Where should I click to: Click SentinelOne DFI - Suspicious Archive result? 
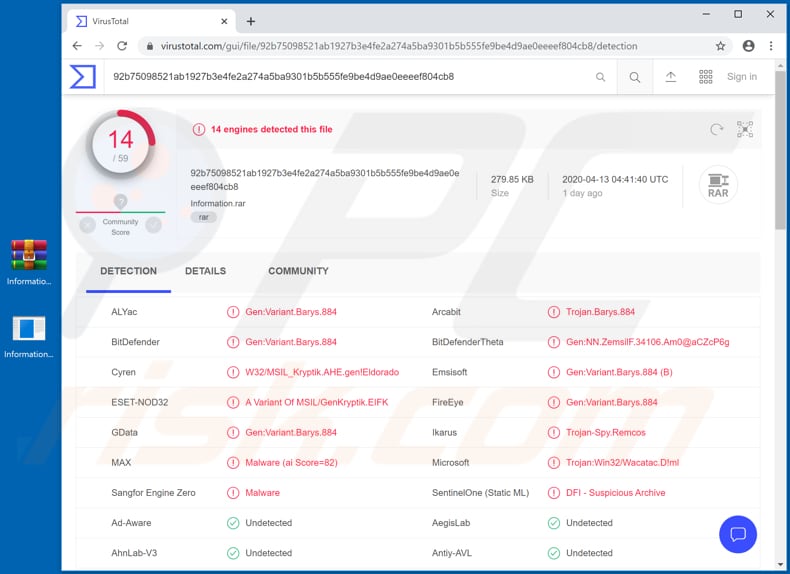(615, 493)
